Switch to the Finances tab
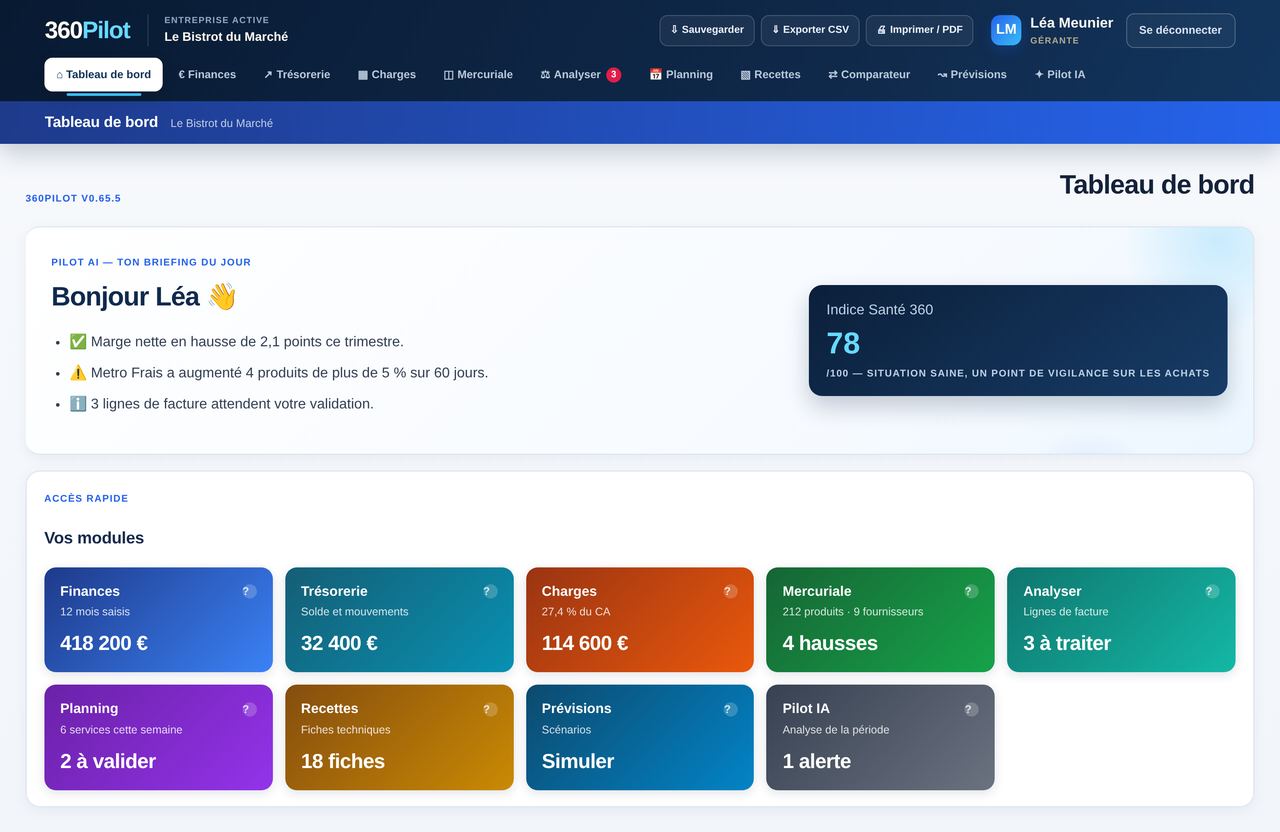Screen dimensions: 1280x832 (207, 74)
